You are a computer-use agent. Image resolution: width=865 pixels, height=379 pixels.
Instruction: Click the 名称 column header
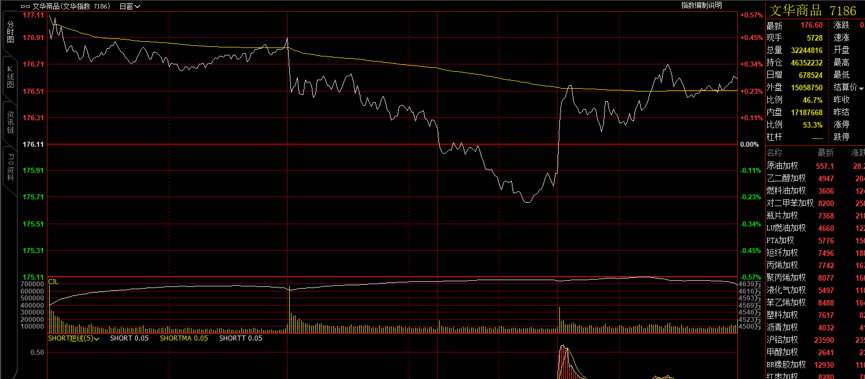(775, 153)
